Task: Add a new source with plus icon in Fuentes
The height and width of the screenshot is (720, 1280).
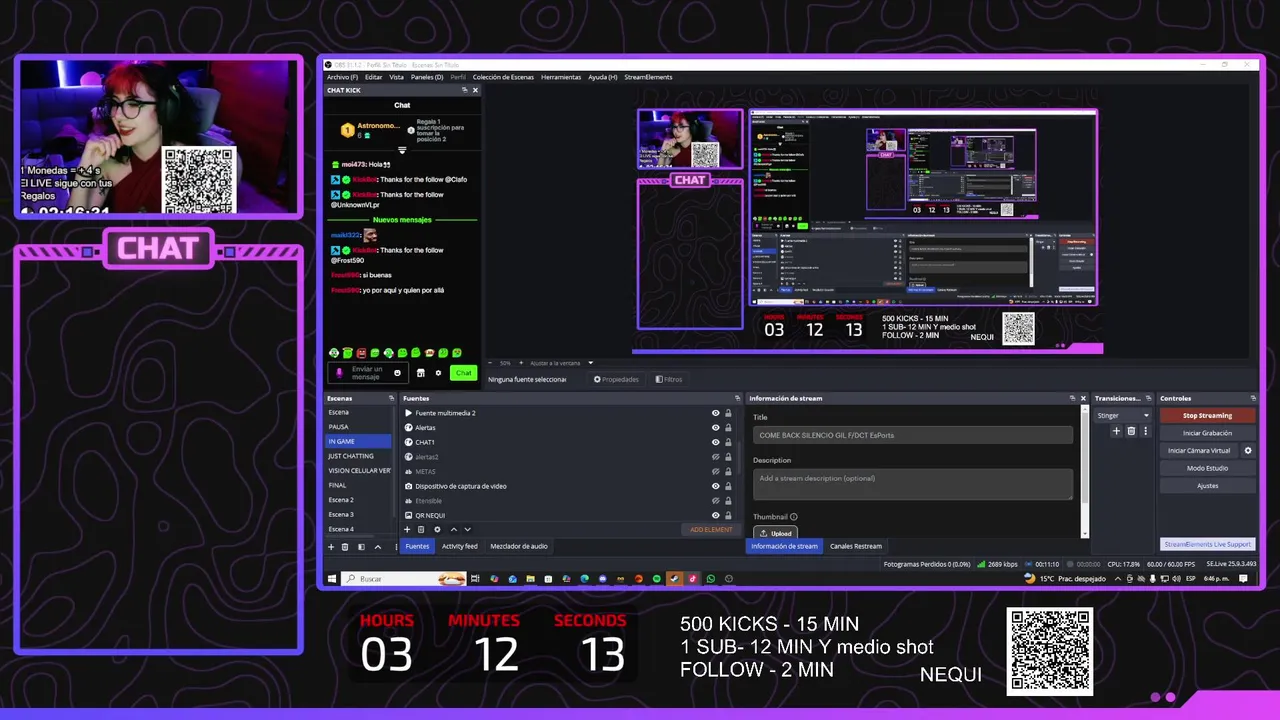Action: (407, 529)
